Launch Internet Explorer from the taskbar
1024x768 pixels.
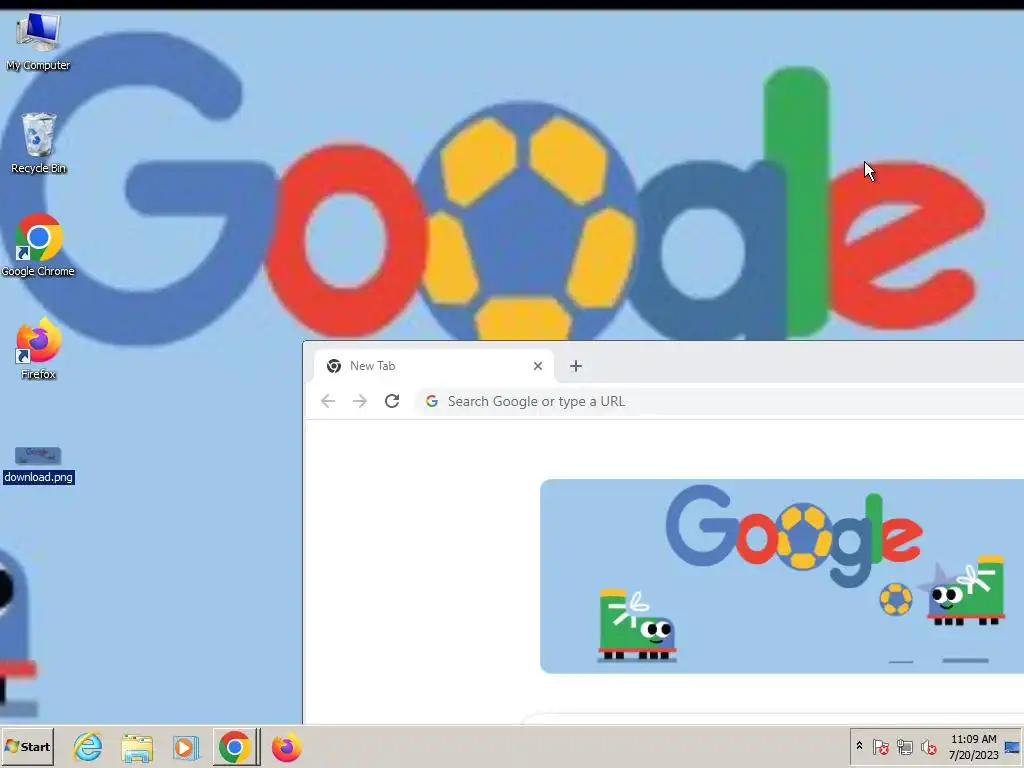click(88, 746)
